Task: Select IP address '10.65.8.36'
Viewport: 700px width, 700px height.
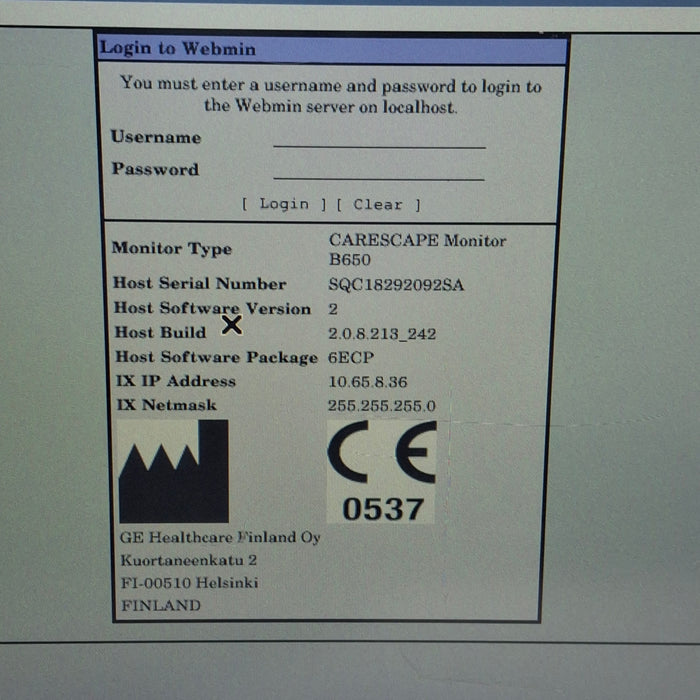Action: 368,382
